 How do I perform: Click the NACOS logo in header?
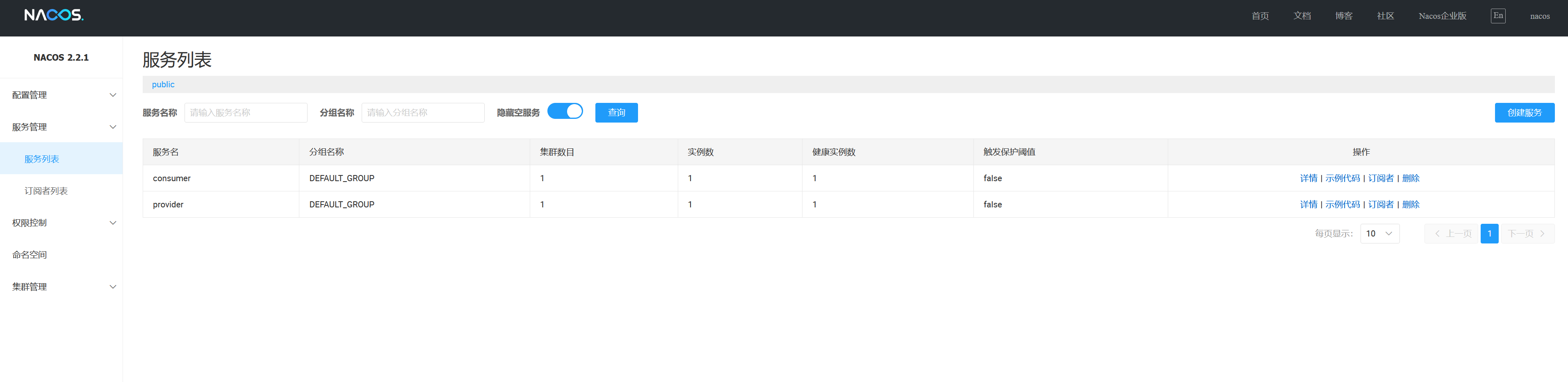pyautogui.click(x=54, y=15)
